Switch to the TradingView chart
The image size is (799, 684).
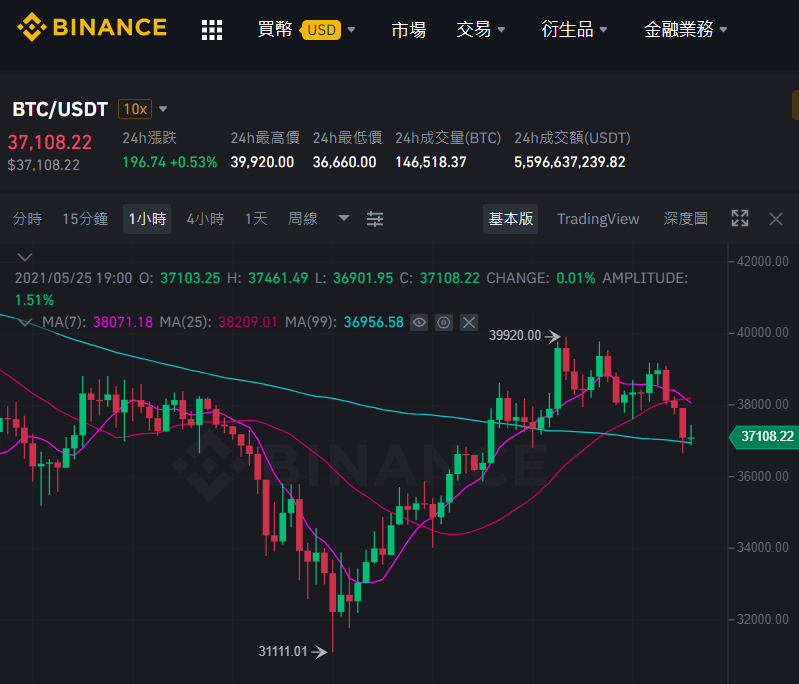[598, 219]
